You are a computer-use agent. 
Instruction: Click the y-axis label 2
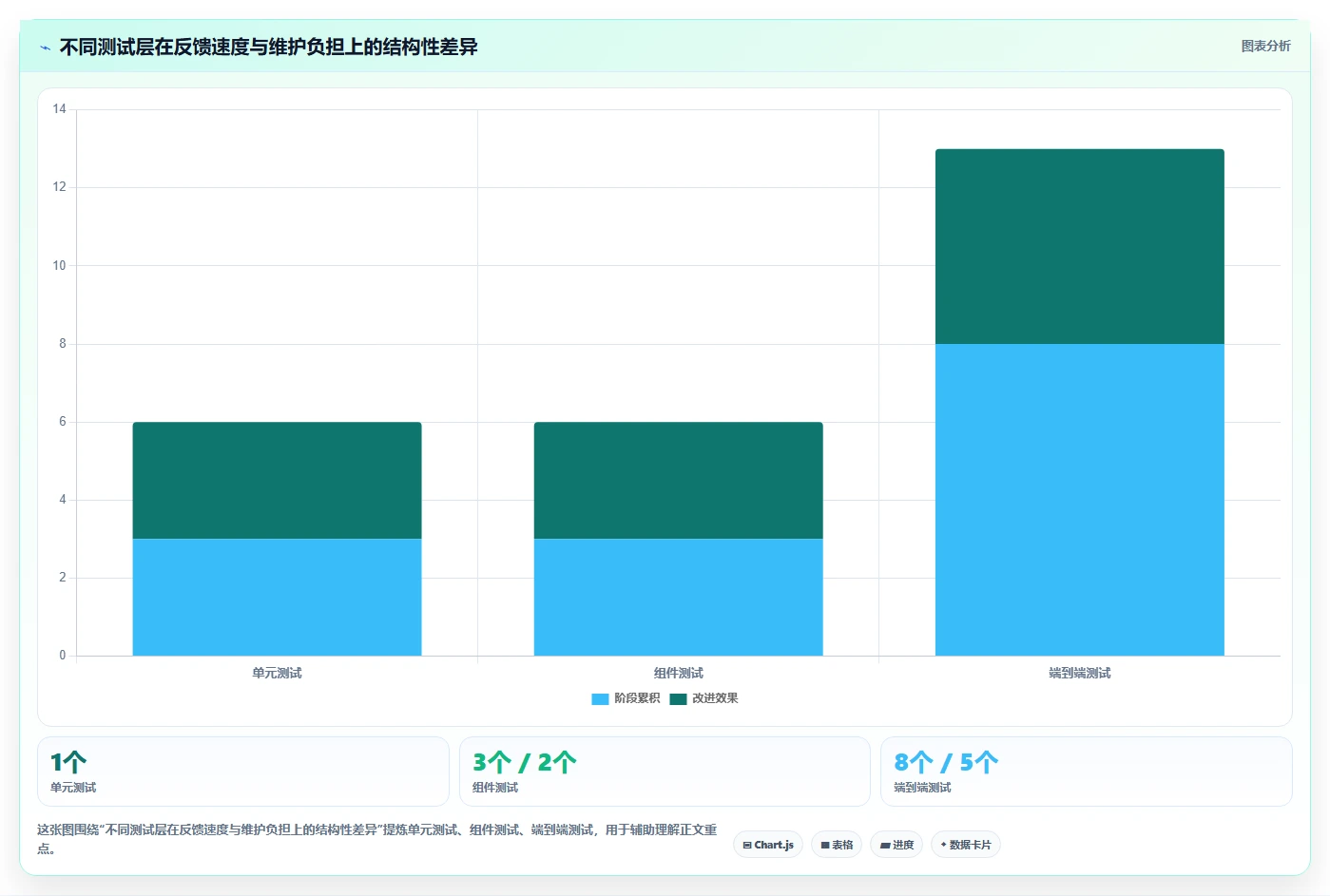coord(63,578)
